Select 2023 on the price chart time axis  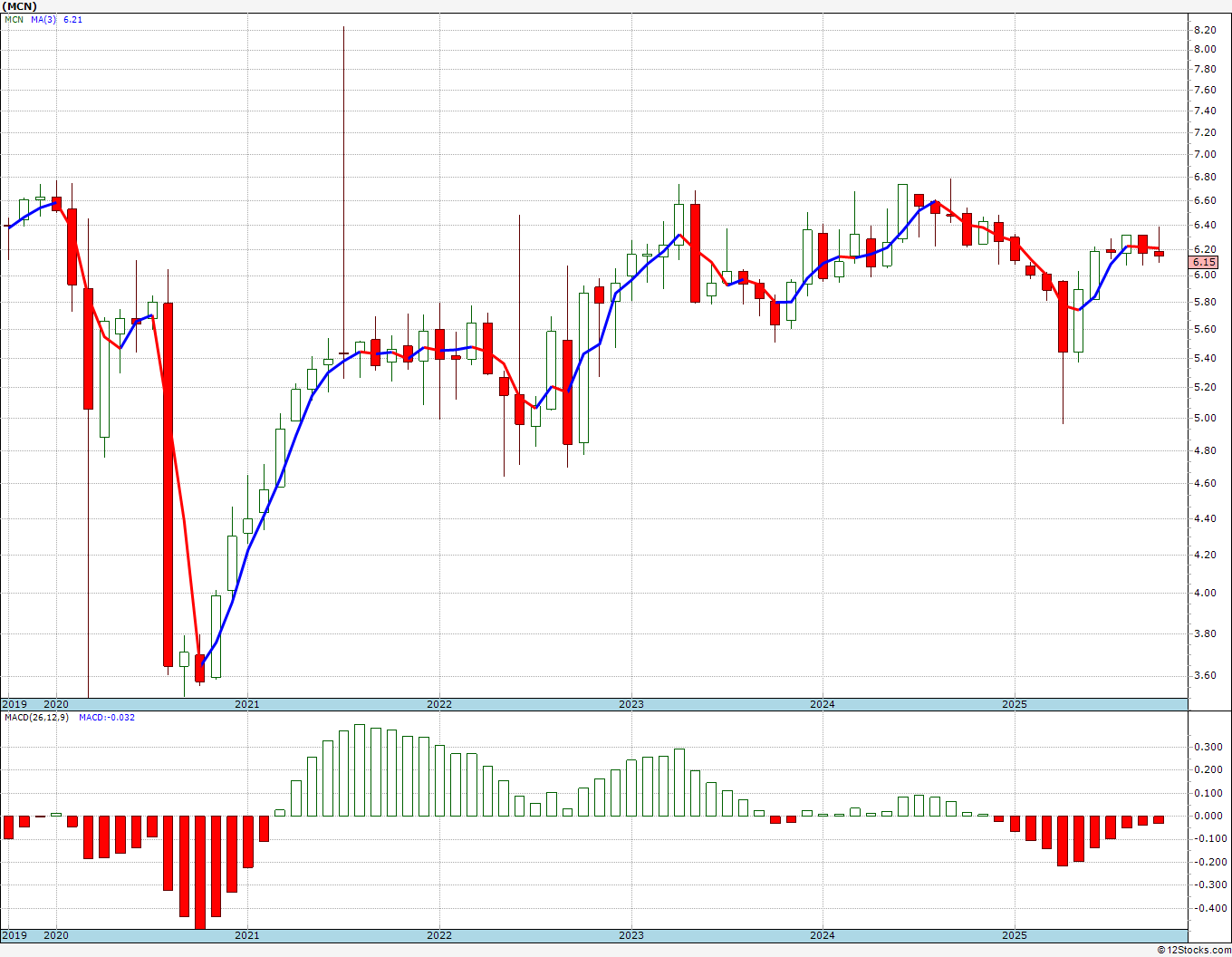(x=631, y=704)
